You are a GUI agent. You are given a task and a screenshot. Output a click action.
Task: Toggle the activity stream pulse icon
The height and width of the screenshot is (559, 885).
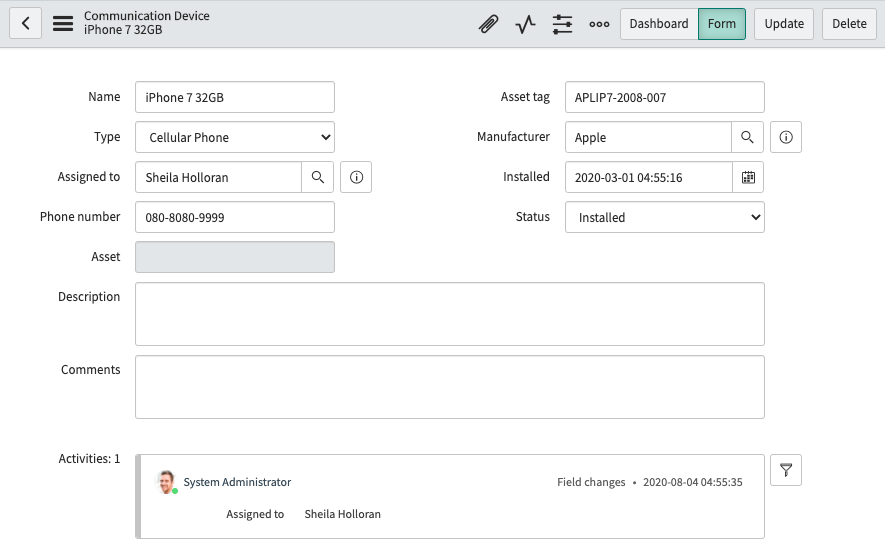tap(525, 24)
